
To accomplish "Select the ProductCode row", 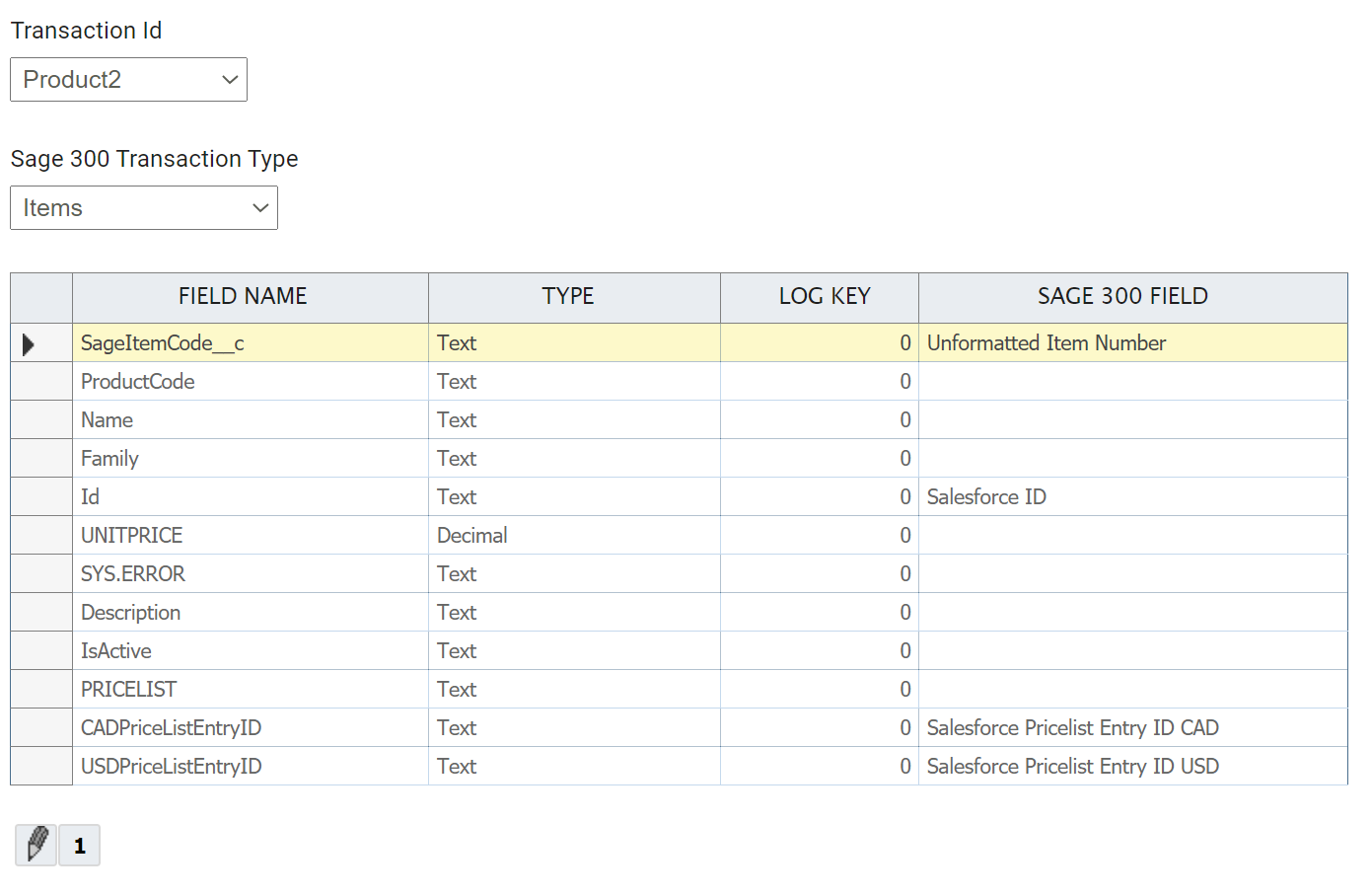I will click(250, 382).
